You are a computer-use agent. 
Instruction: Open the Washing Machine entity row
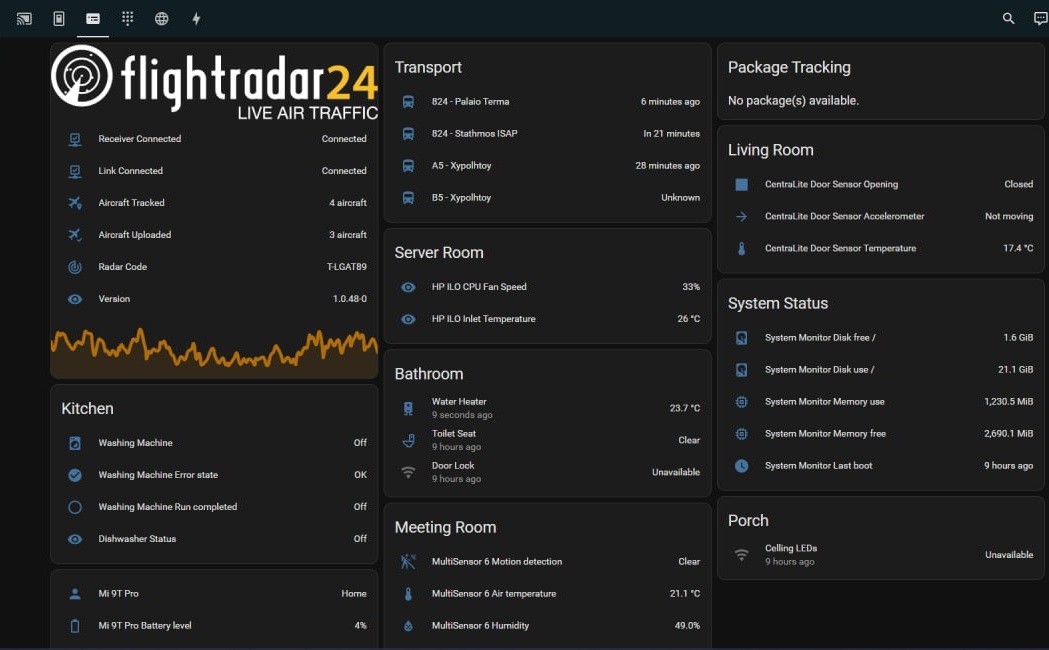[214, 443]
